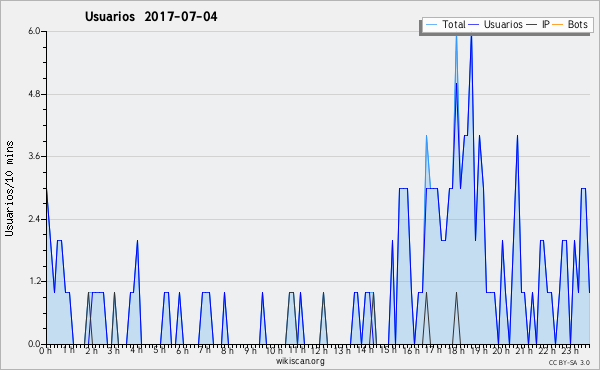Click the "18 h" x-axis label

click(456, 350)
